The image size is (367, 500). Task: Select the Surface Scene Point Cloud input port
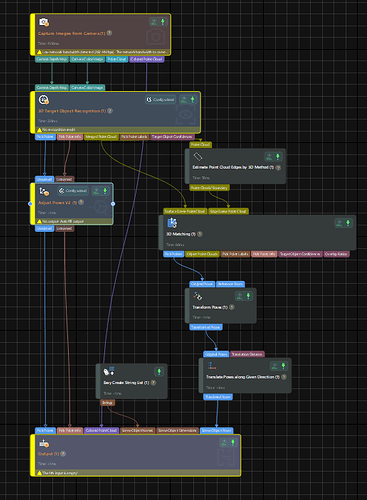tap(185, 211)
